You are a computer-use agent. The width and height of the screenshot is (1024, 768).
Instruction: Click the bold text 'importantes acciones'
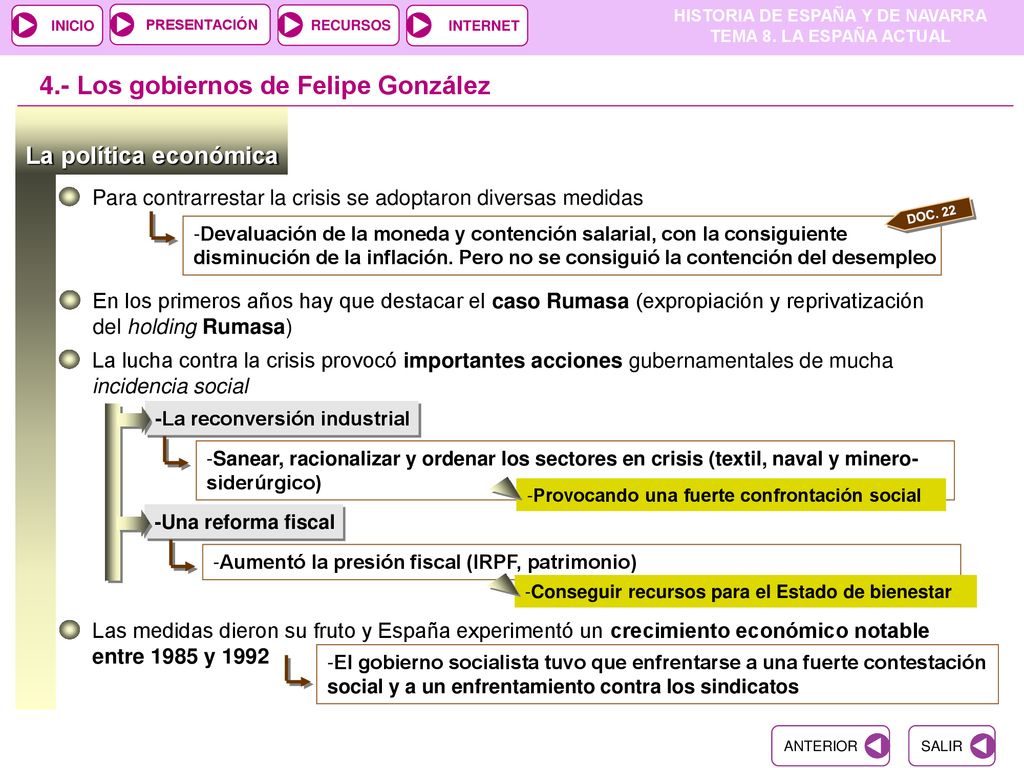513,360
